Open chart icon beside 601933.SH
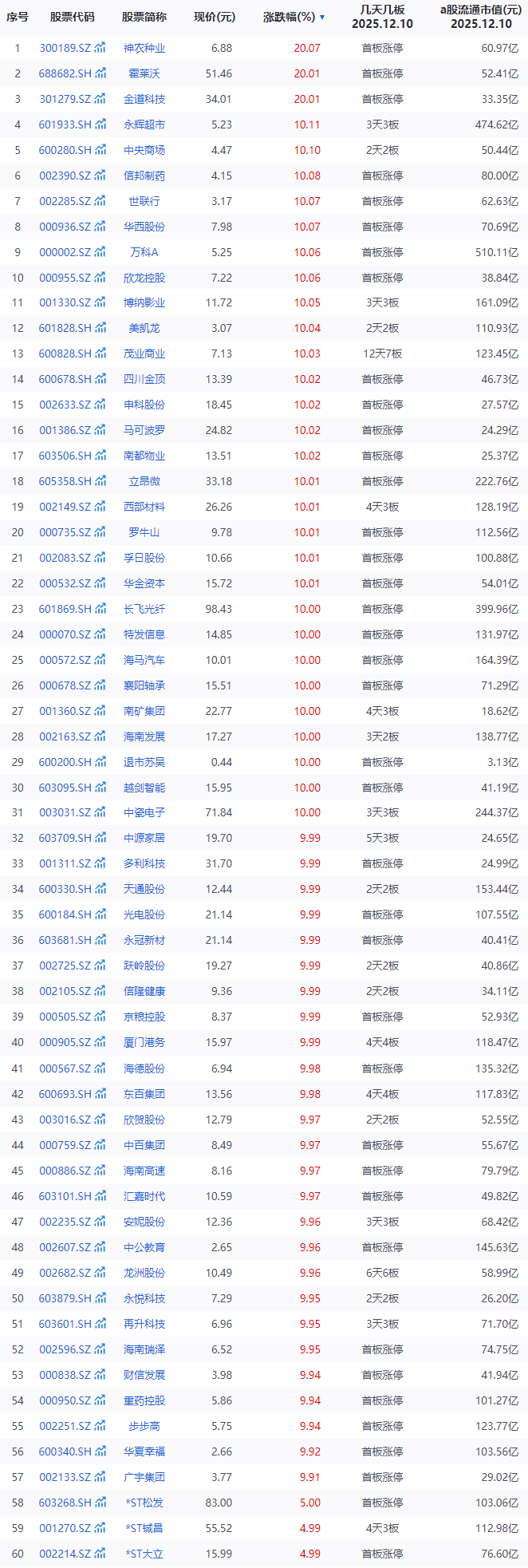The width and height of the screenshot is (528, 1568). click(100, 124)
